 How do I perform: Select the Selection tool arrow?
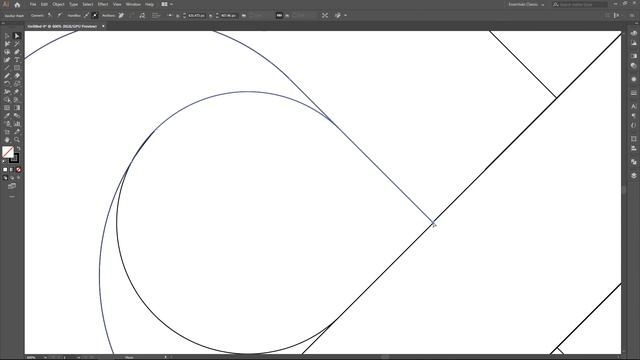[x=7, y=36]
